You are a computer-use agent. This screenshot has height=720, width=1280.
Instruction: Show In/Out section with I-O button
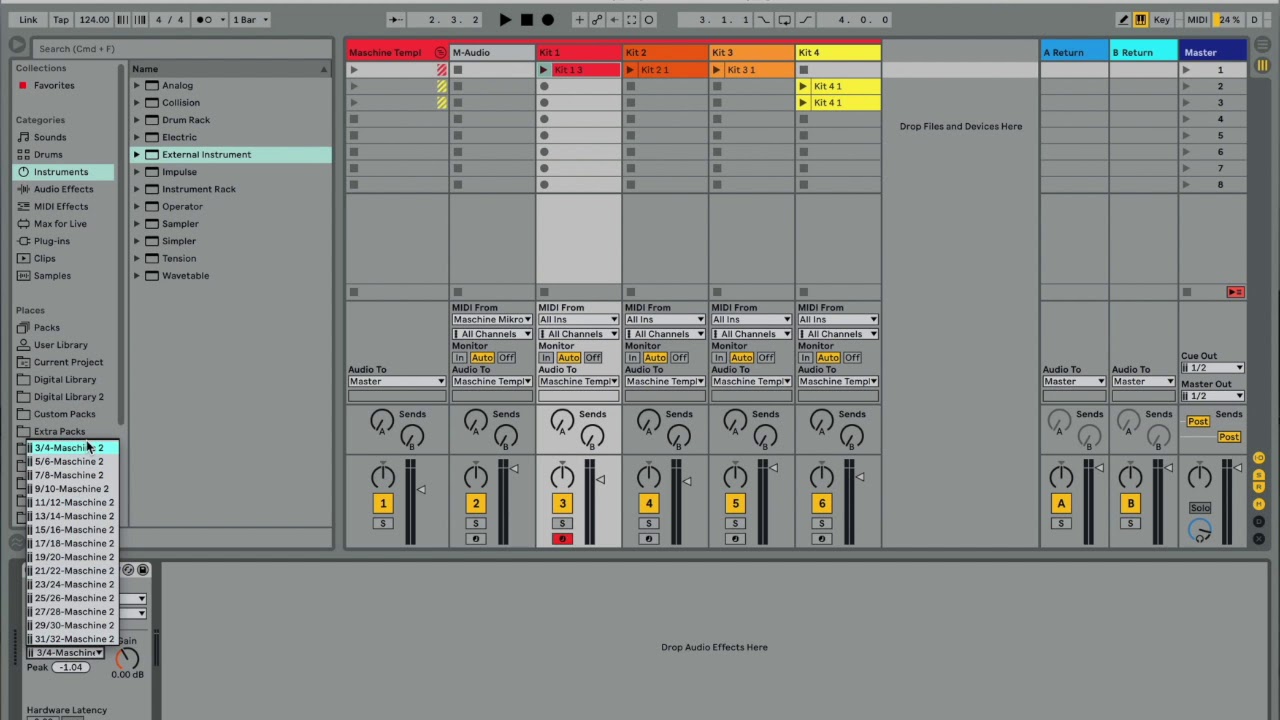(1259, 458)
